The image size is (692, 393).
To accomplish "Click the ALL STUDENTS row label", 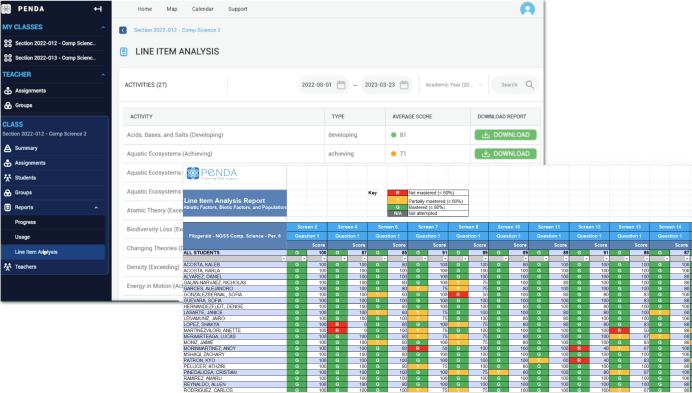I will (x=201, y=253).
